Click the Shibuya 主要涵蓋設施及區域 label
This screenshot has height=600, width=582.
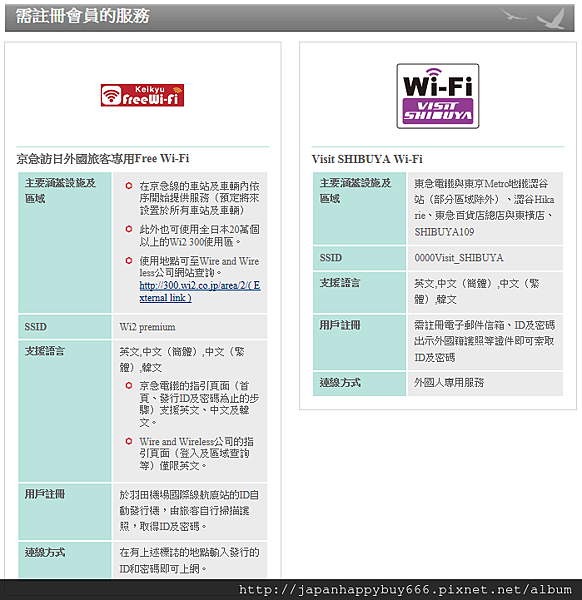pos(355,191)
